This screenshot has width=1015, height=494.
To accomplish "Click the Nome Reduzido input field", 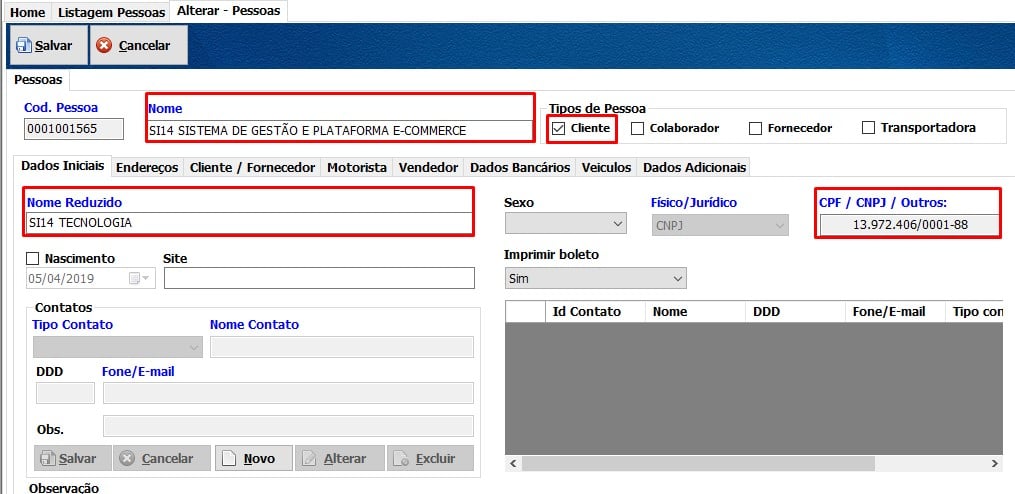I will coord(249,223).
